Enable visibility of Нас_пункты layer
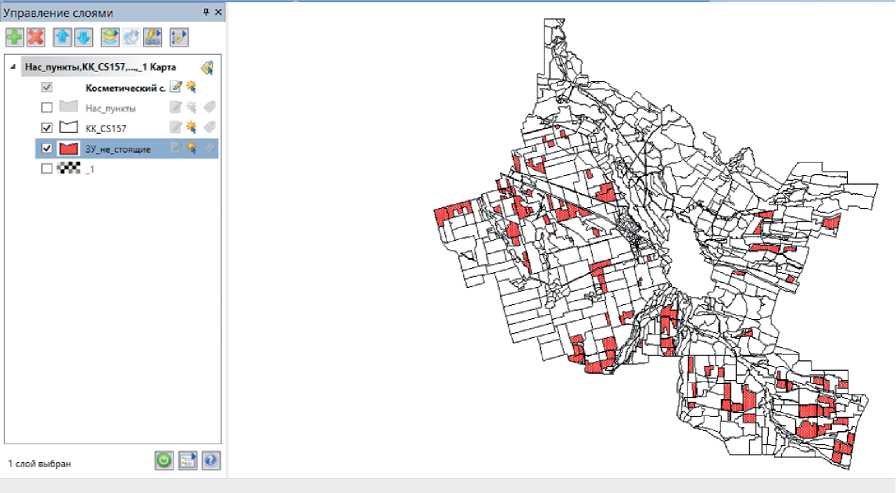Screen dimensions: 896x493 click(46, 108)
